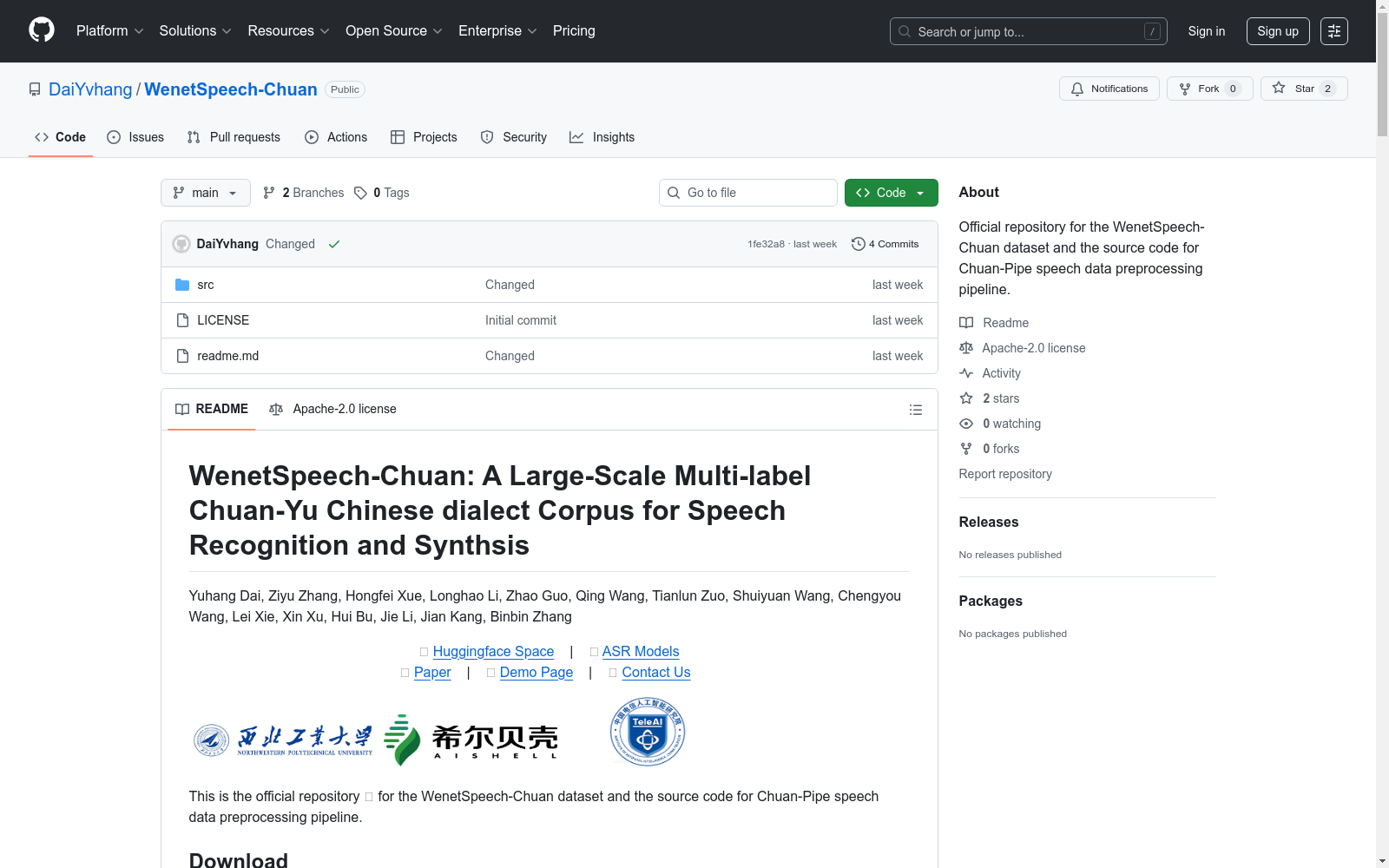Click the Sign up button
This screenshot has height=868, width=1389.
pyautogui.click(x=1278, y=31)
